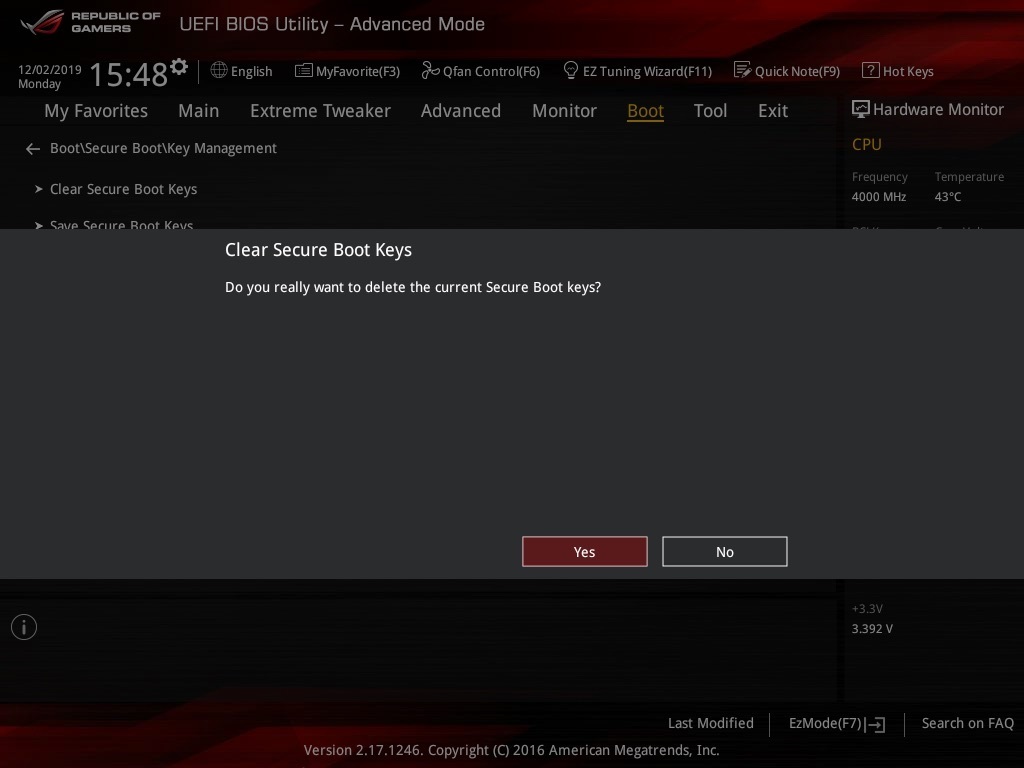Viewport: 1024px width, 768px height.
Task: Click the Hardware Monitor heading
Action: point(938,109)
